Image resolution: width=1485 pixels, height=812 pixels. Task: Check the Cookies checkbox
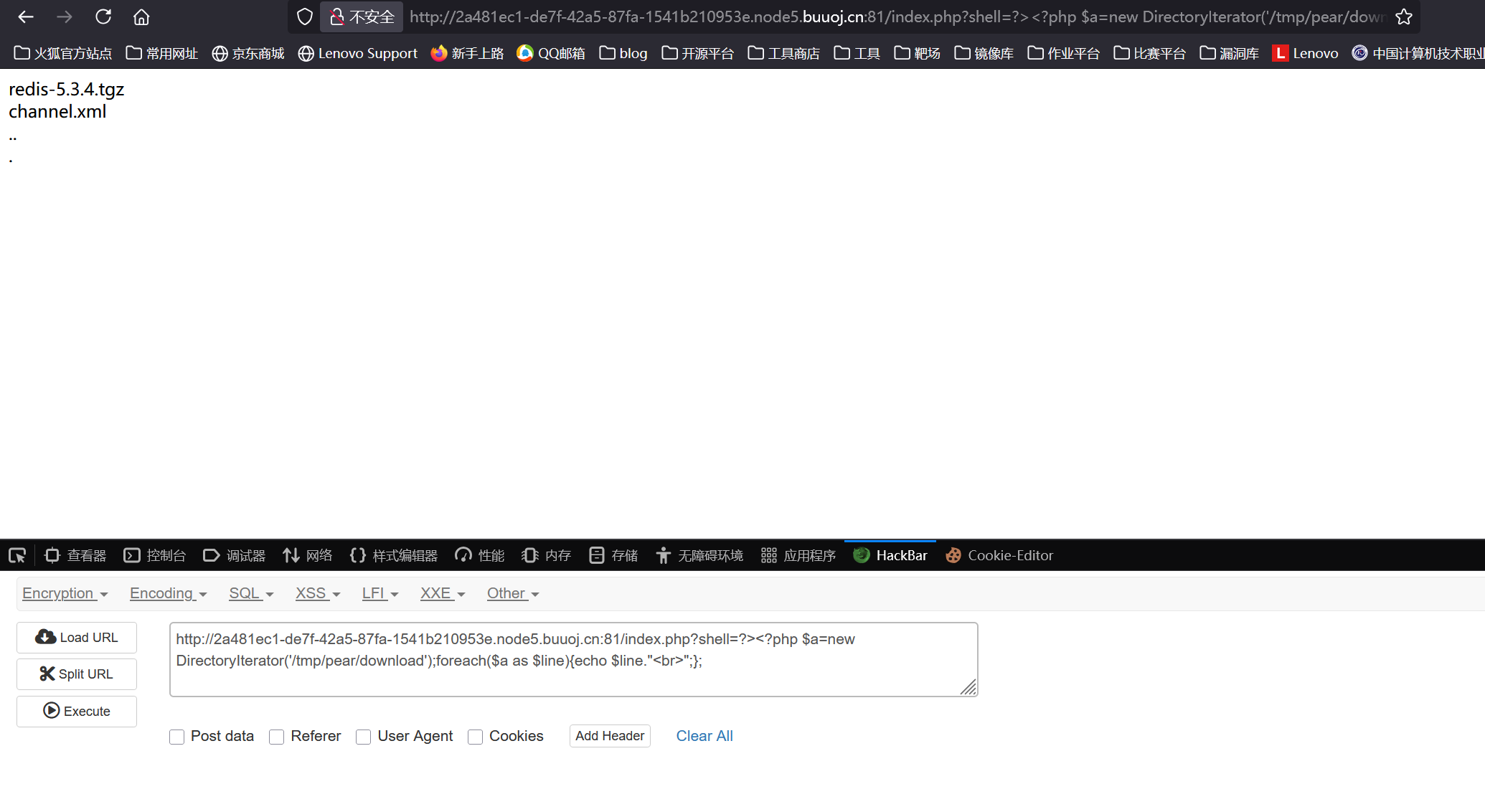tap(475, 737)
